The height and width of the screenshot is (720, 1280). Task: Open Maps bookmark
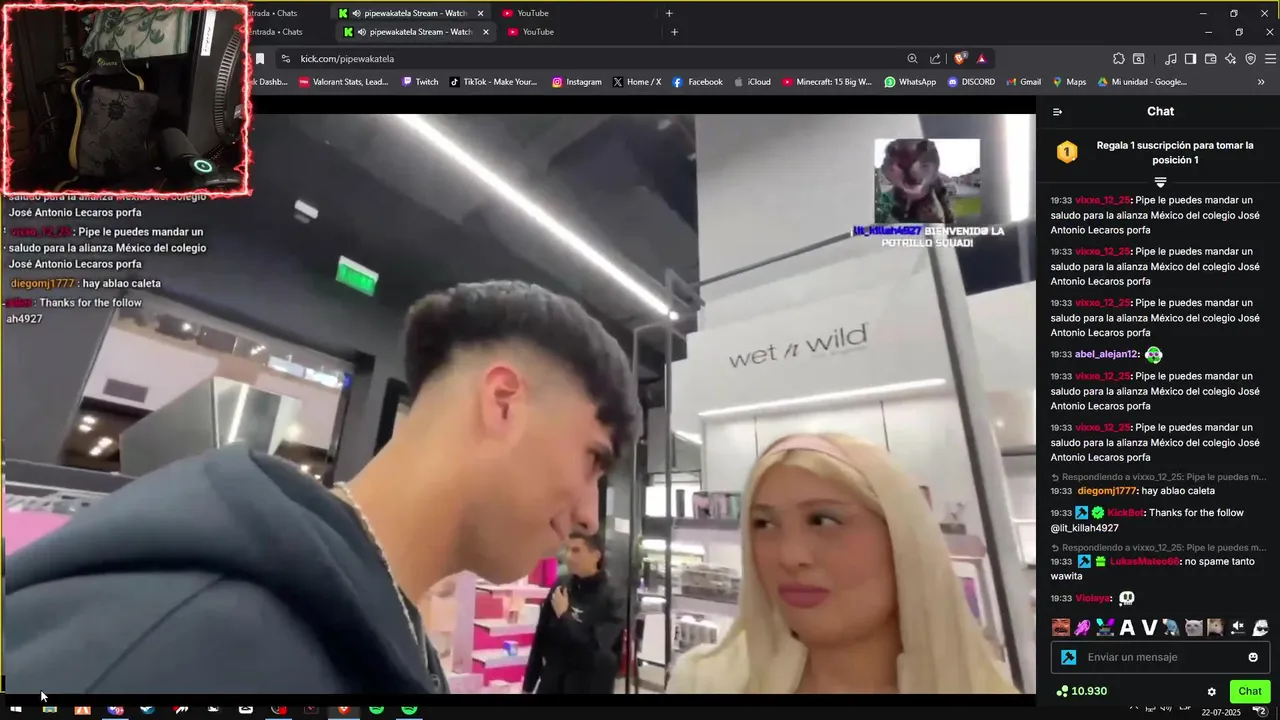tap(1068, 82)
